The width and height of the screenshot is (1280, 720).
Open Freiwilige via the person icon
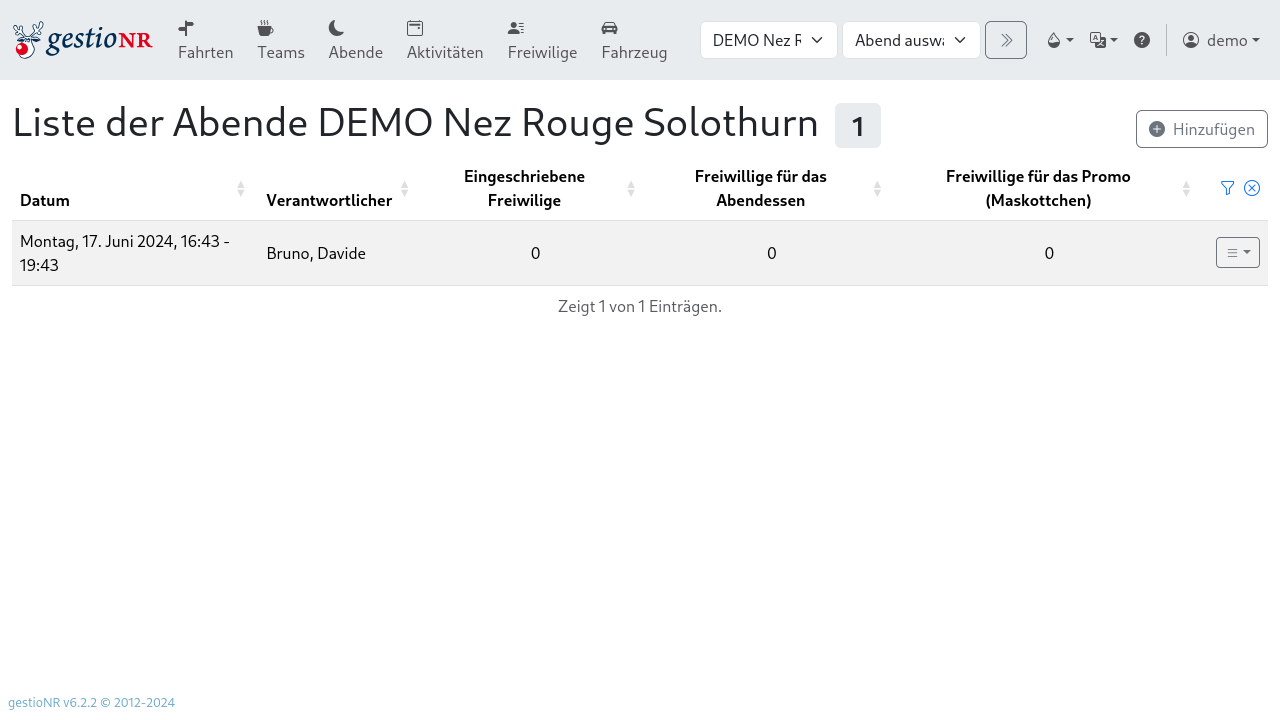542,40
